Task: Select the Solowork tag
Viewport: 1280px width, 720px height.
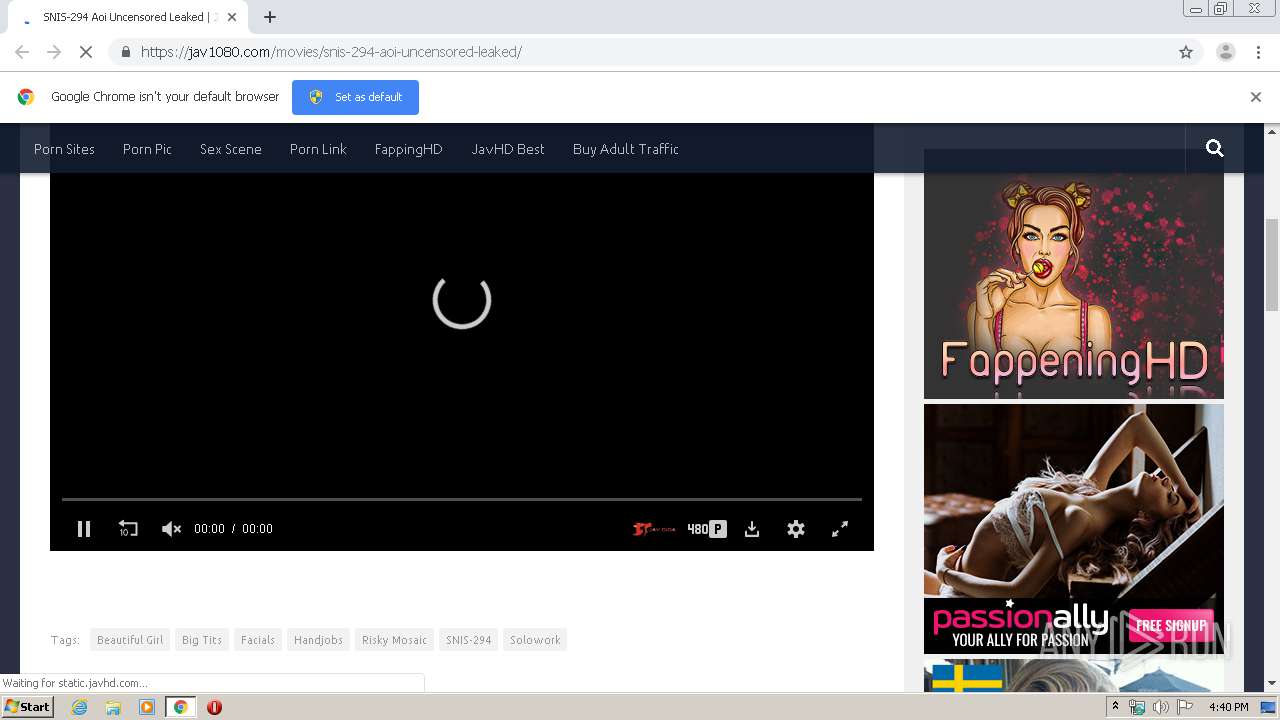Action: click(535, 640)
